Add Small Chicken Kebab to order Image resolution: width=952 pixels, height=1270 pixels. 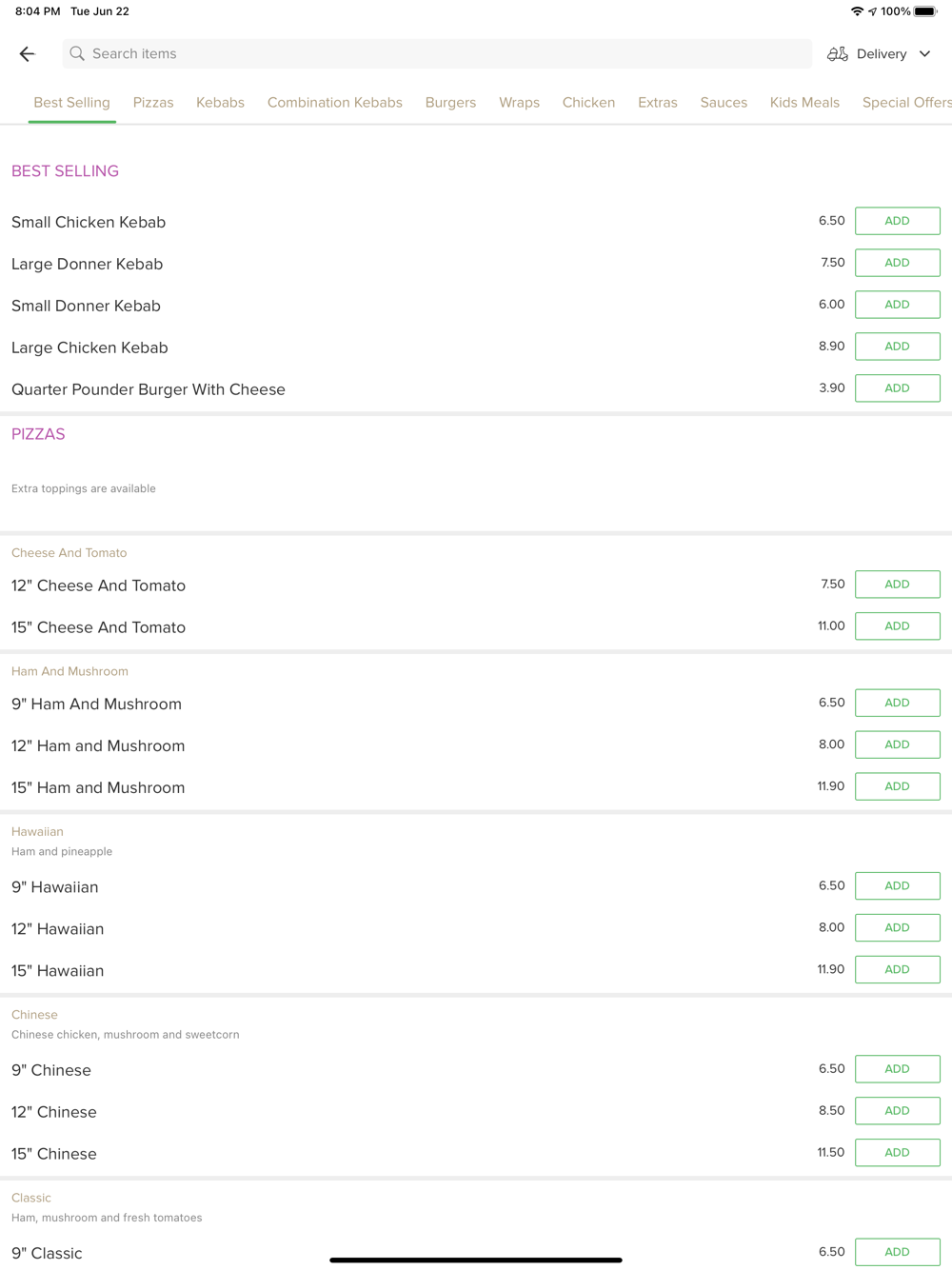click(x=898, y=221)
